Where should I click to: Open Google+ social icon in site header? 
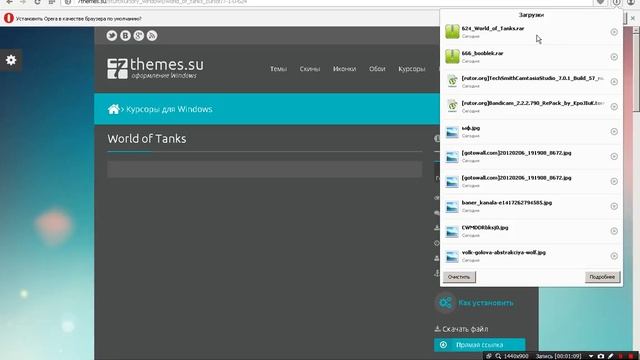click(139, 36)
